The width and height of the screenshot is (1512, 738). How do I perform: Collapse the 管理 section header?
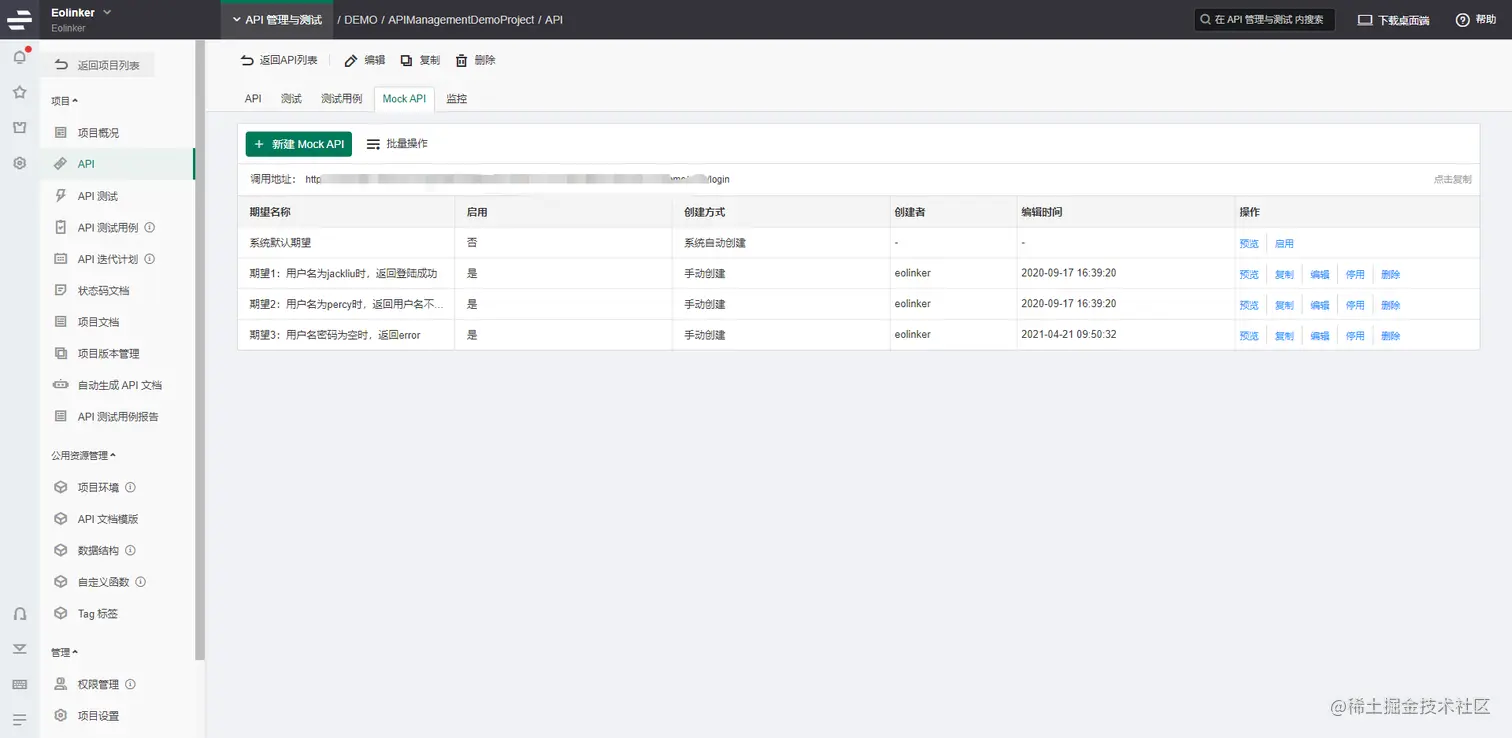tap(64, 653)
